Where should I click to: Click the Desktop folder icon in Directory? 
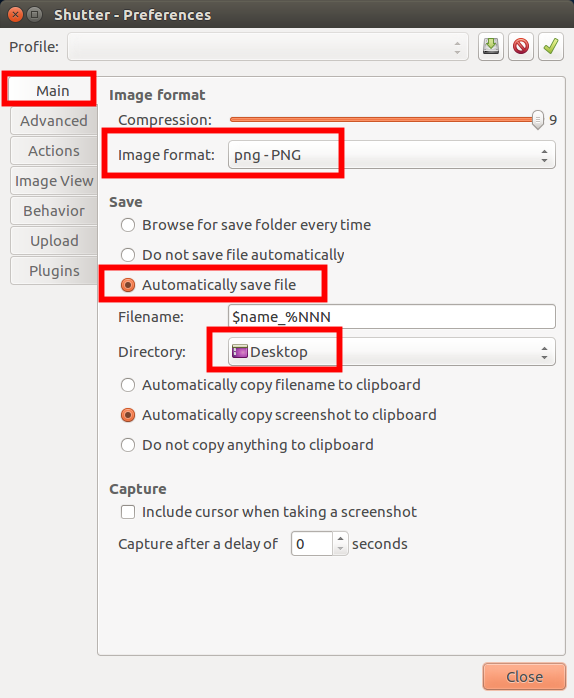point(240,352)
